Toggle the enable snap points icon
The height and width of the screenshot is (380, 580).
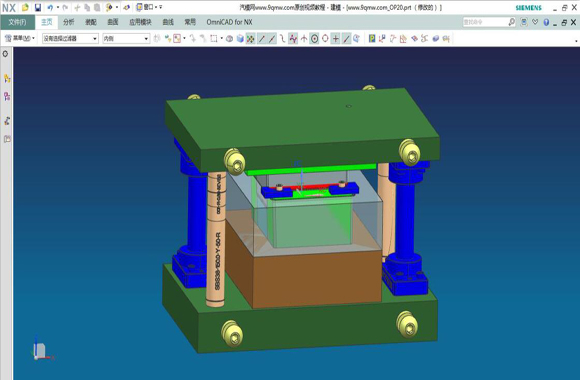pos(250,38)
